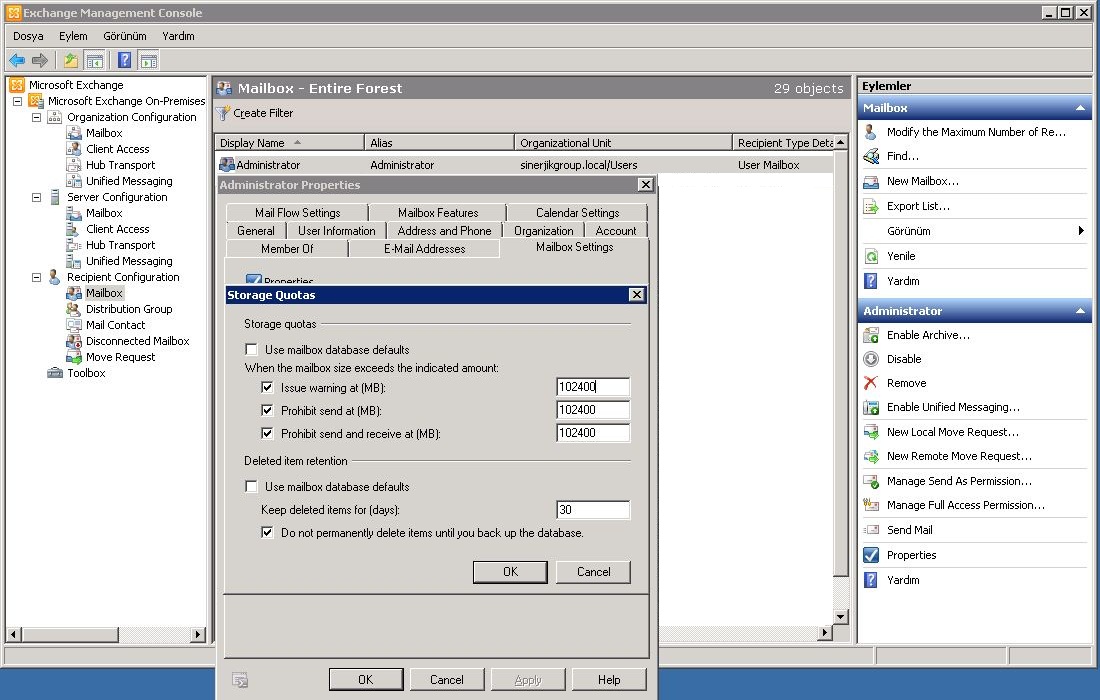
Task: Click the Manage Send As Permission icon
Action: point(871,481)
